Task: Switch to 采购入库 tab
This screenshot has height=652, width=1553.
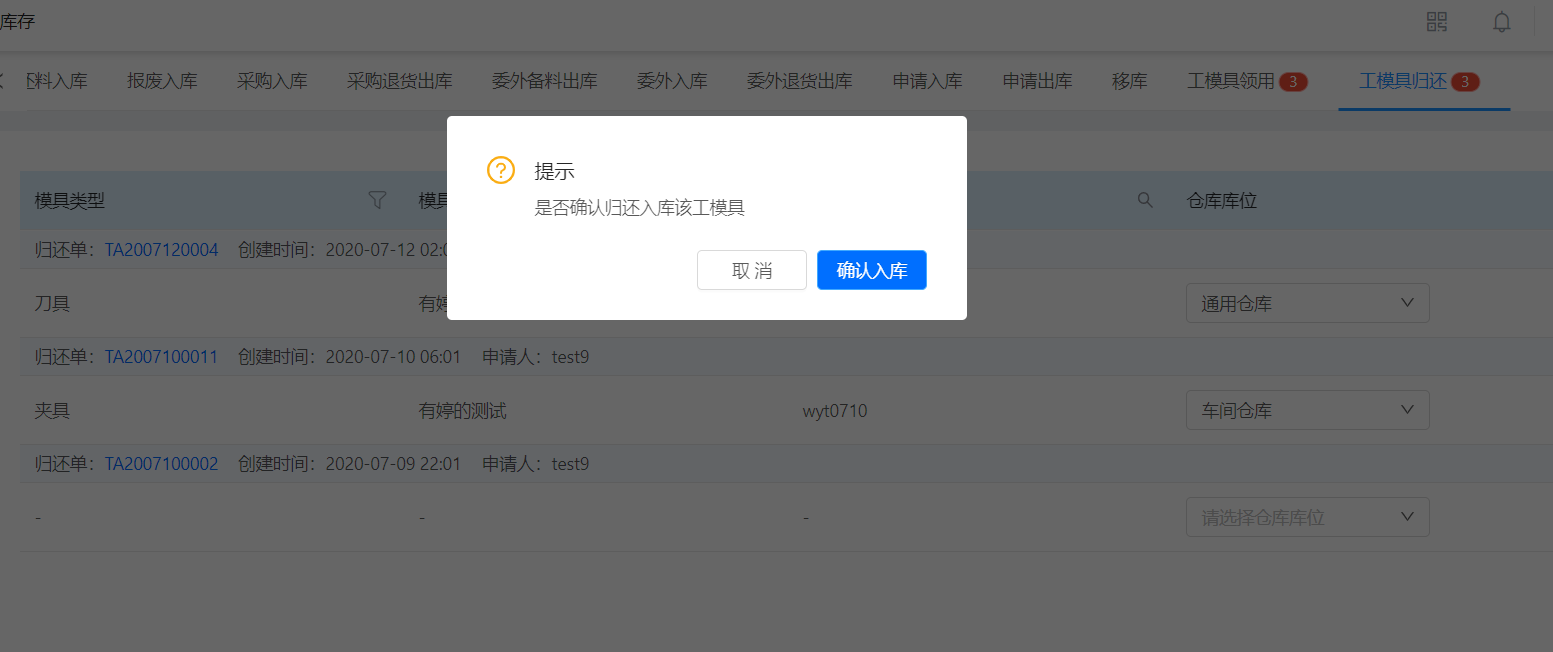Action: pyautogui.click(x=272, y=82)
